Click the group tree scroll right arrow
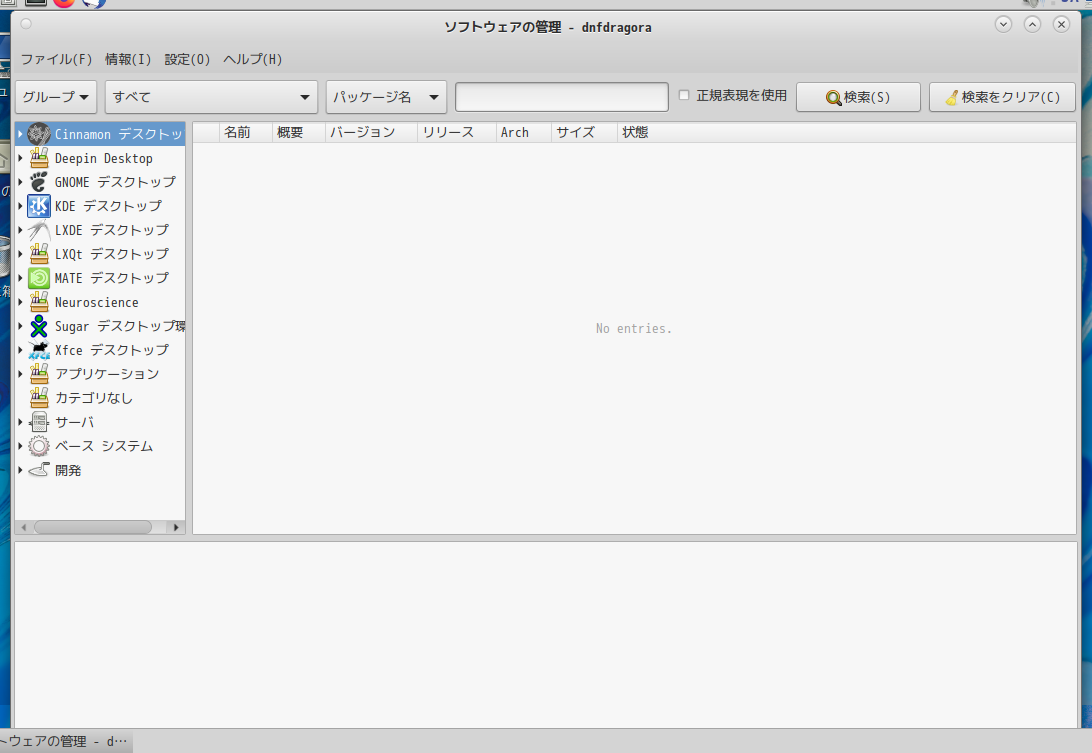 (x=176, y=527)
